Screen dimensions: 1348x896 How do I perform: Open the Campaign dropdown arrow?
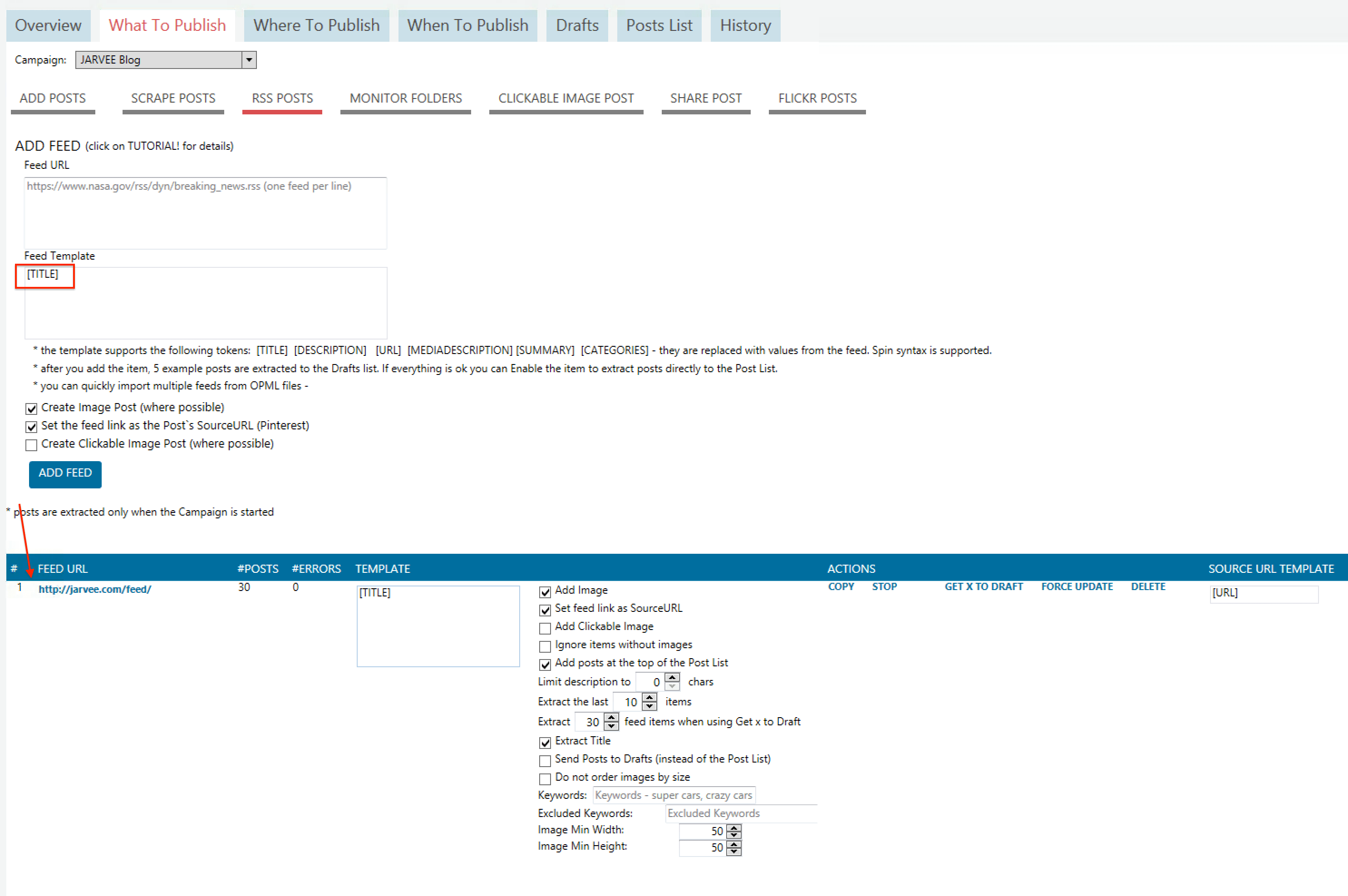pos(249,60)
